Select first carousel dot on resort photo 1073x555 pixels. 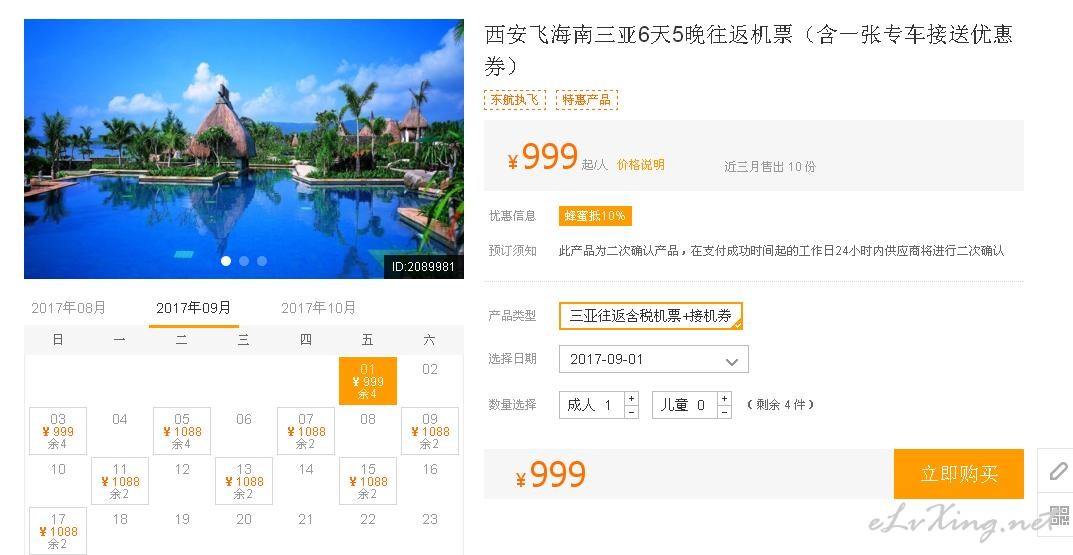pyautogui.click(x=226, y=261)
